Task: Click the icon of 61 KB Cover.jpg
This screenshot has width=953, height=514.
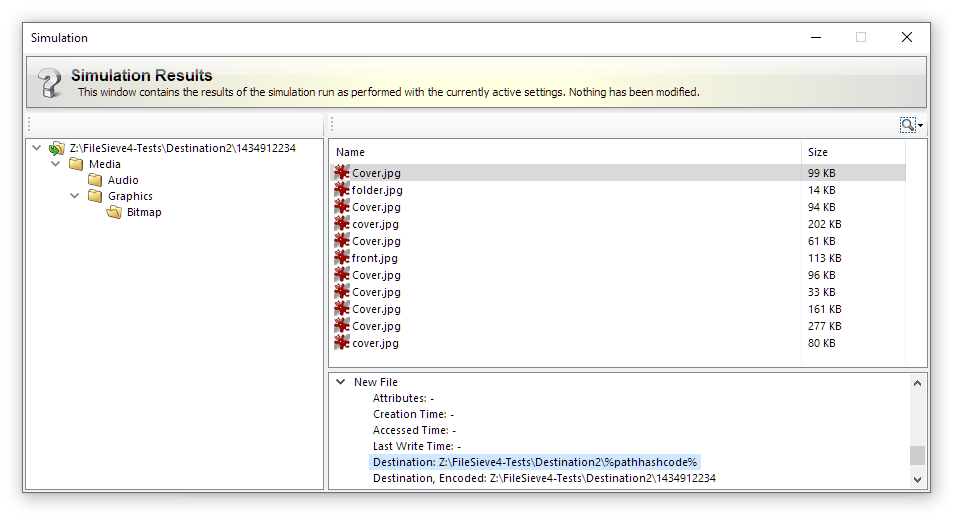Action: (342, 241)
